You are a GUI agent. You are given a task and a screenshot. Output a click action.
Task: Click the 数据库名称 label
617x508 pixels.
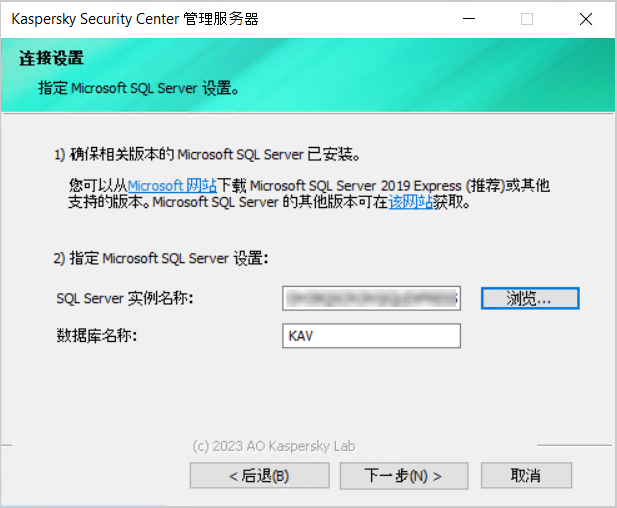(x=96, y=336)
